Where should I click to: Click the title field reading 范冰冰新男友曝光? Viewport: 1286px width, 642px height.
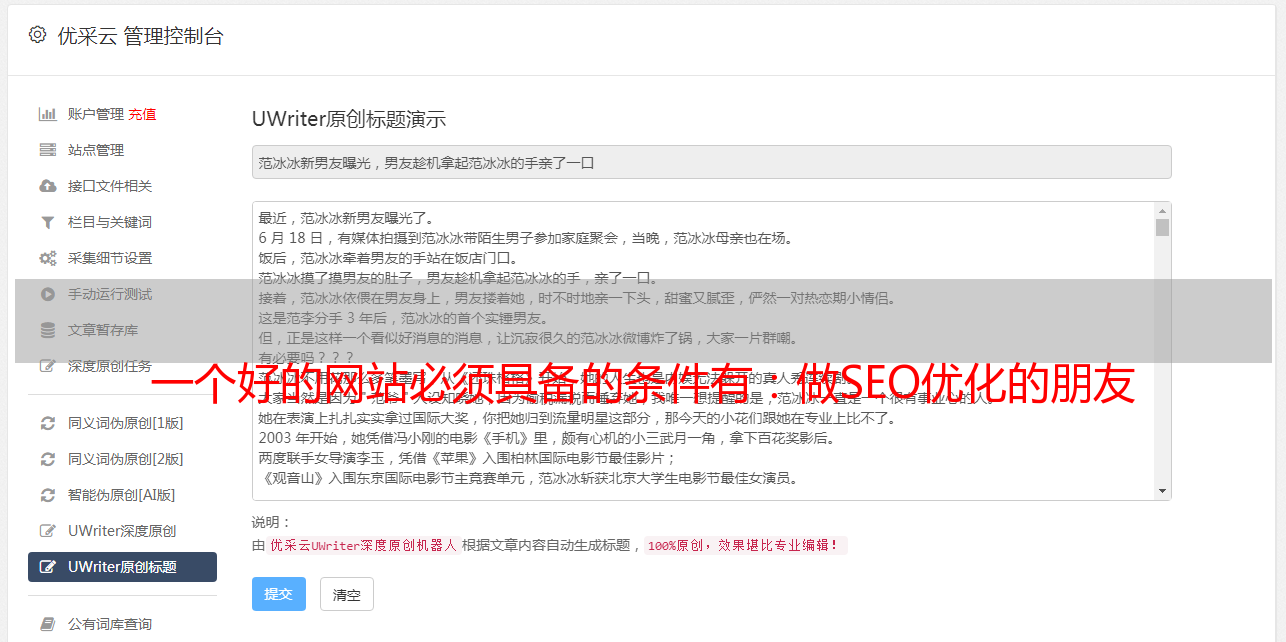click(712, 162)
